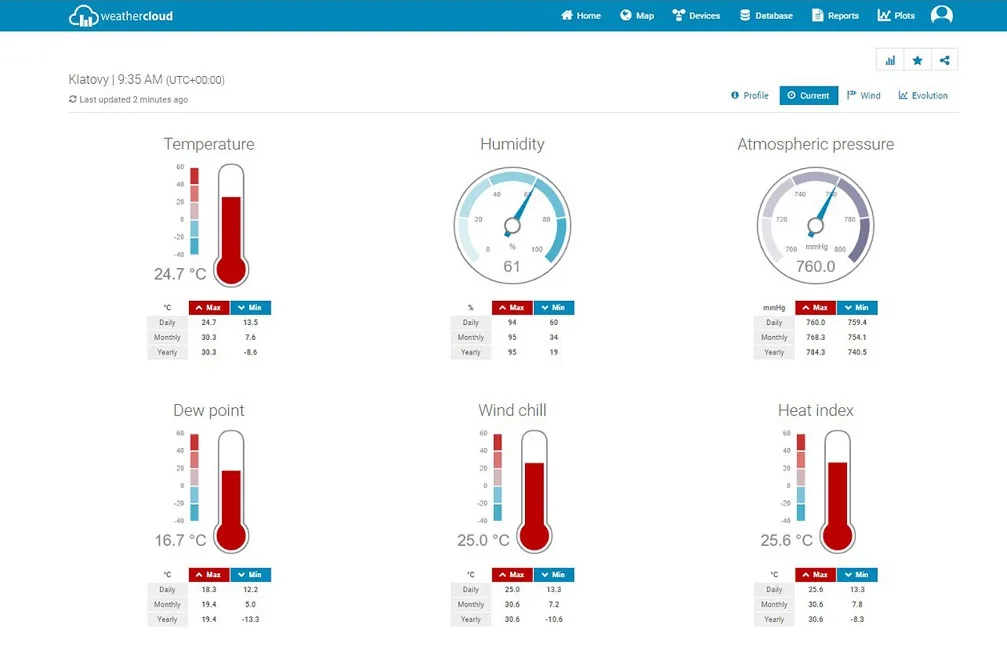Click the Temperature table Max header
The image size is (1007, 649).
209,307
